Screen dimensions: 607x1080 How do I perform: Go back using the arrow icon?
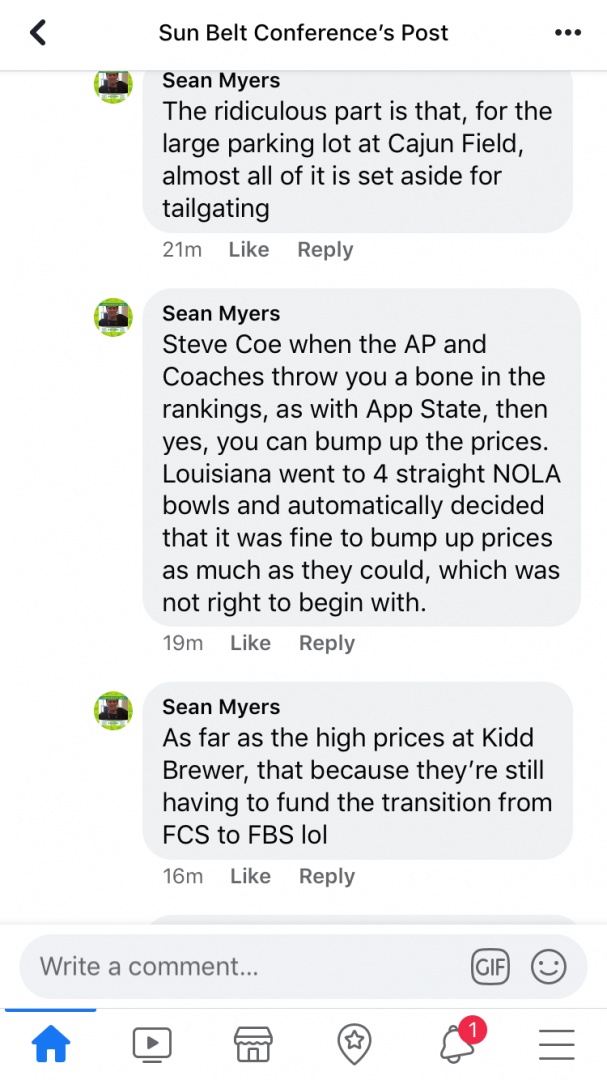pos(38,33)
